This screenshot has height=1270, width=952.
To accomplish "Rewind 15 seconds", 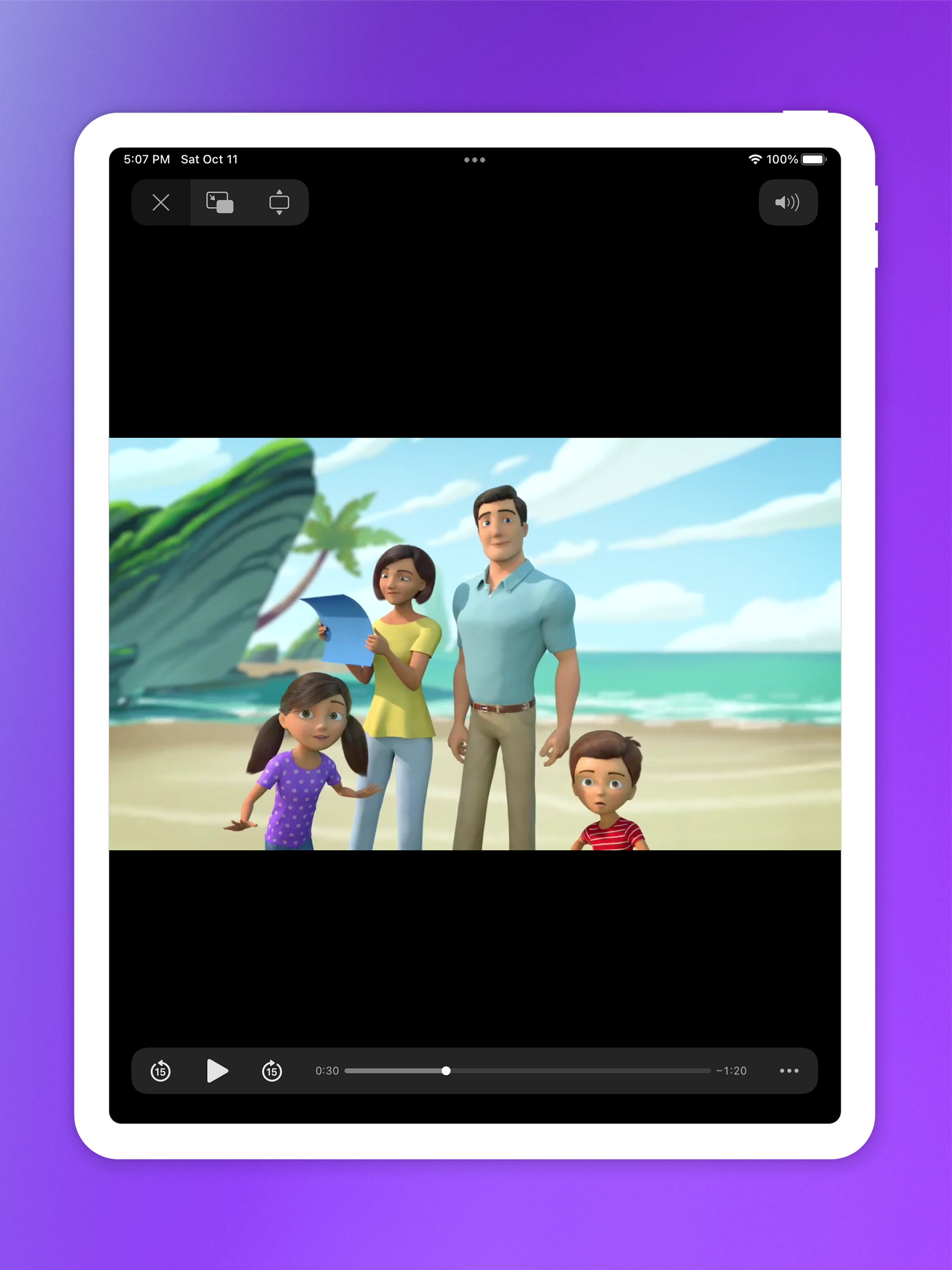I will (161, 1071).
